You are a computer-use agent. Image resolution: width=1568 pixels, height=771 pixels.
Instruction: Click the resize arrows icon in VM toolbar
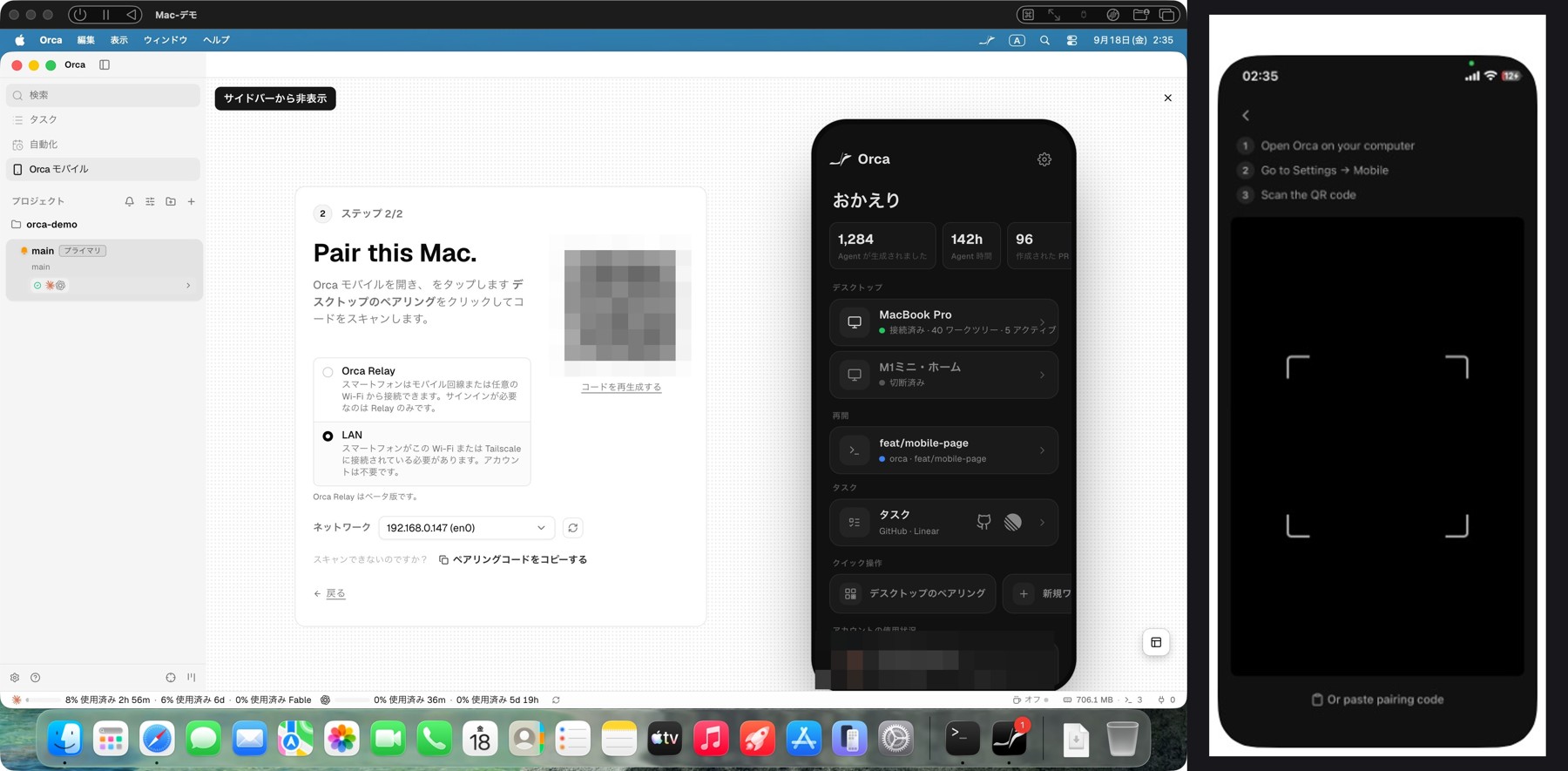pyautogui.click(x=1054, y=15)
